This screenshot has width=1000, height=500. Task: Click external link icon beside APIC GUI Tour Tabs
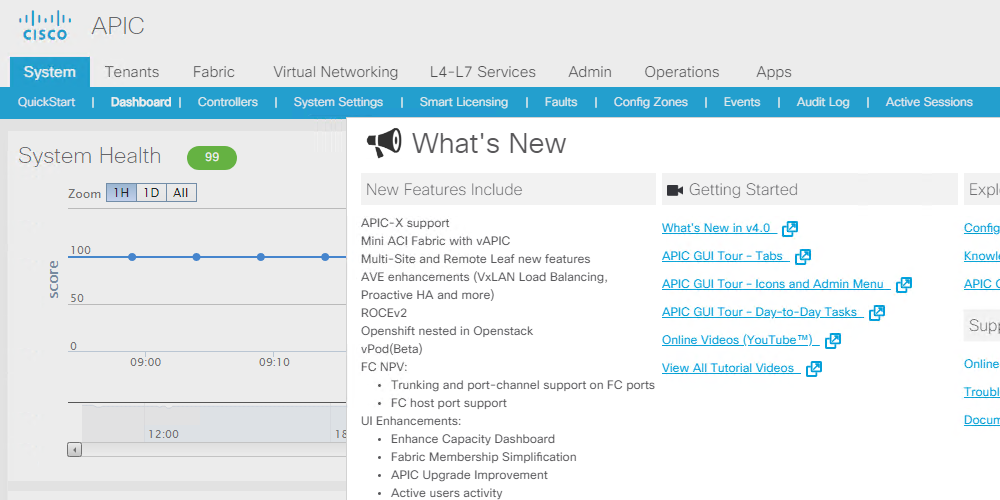803,257
